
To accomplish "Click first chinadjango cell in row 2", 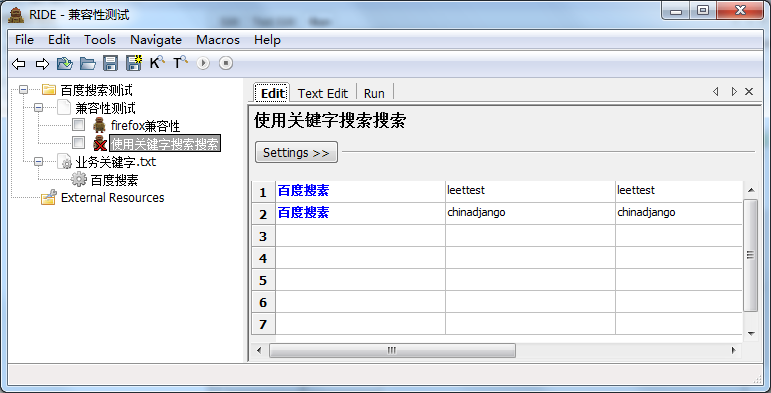I will 530,213.
